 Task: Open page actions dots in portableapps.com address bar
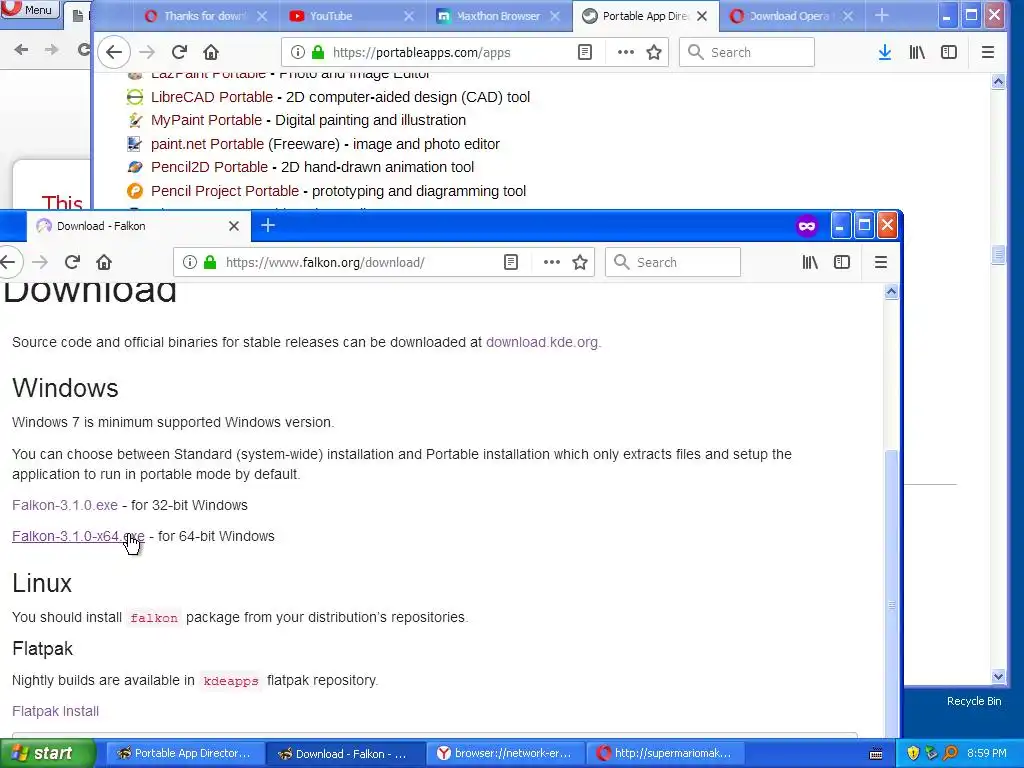(x=626, y=52)
